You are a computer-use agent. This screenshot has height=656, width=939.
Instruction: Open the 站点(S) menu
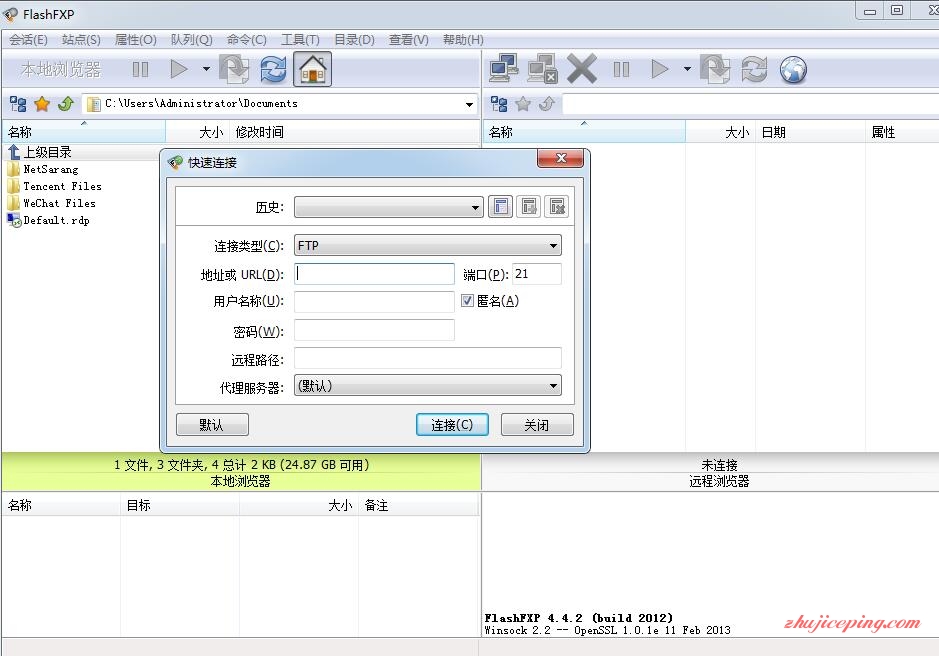[81, 40]
